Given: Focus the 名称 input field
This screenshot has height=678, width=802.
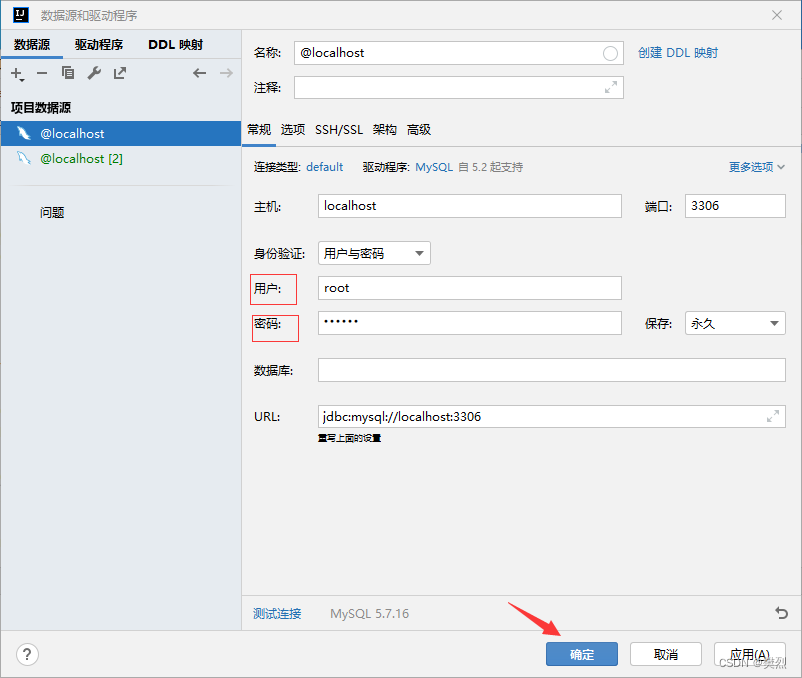Looking at the screenshot, I should click(458, 53).
